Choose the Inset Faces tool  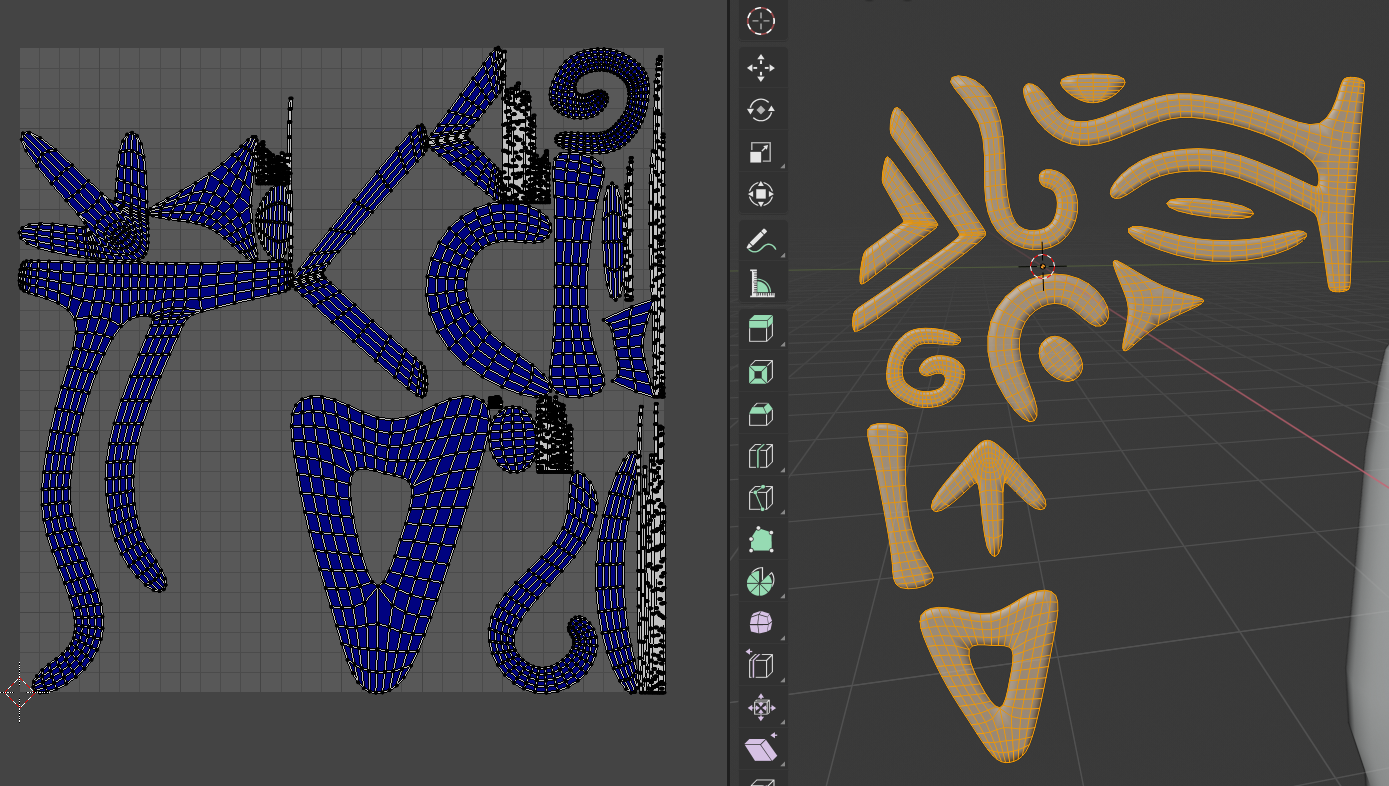(761, 372)
